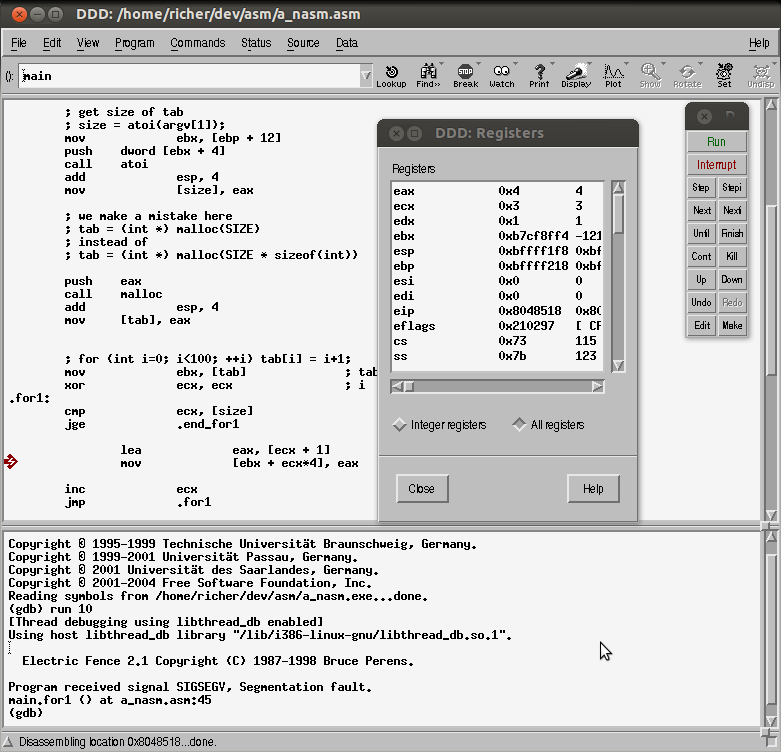Click the Next button
The height and width of the screenshot is (752, 781).
(x=701, y=211)
